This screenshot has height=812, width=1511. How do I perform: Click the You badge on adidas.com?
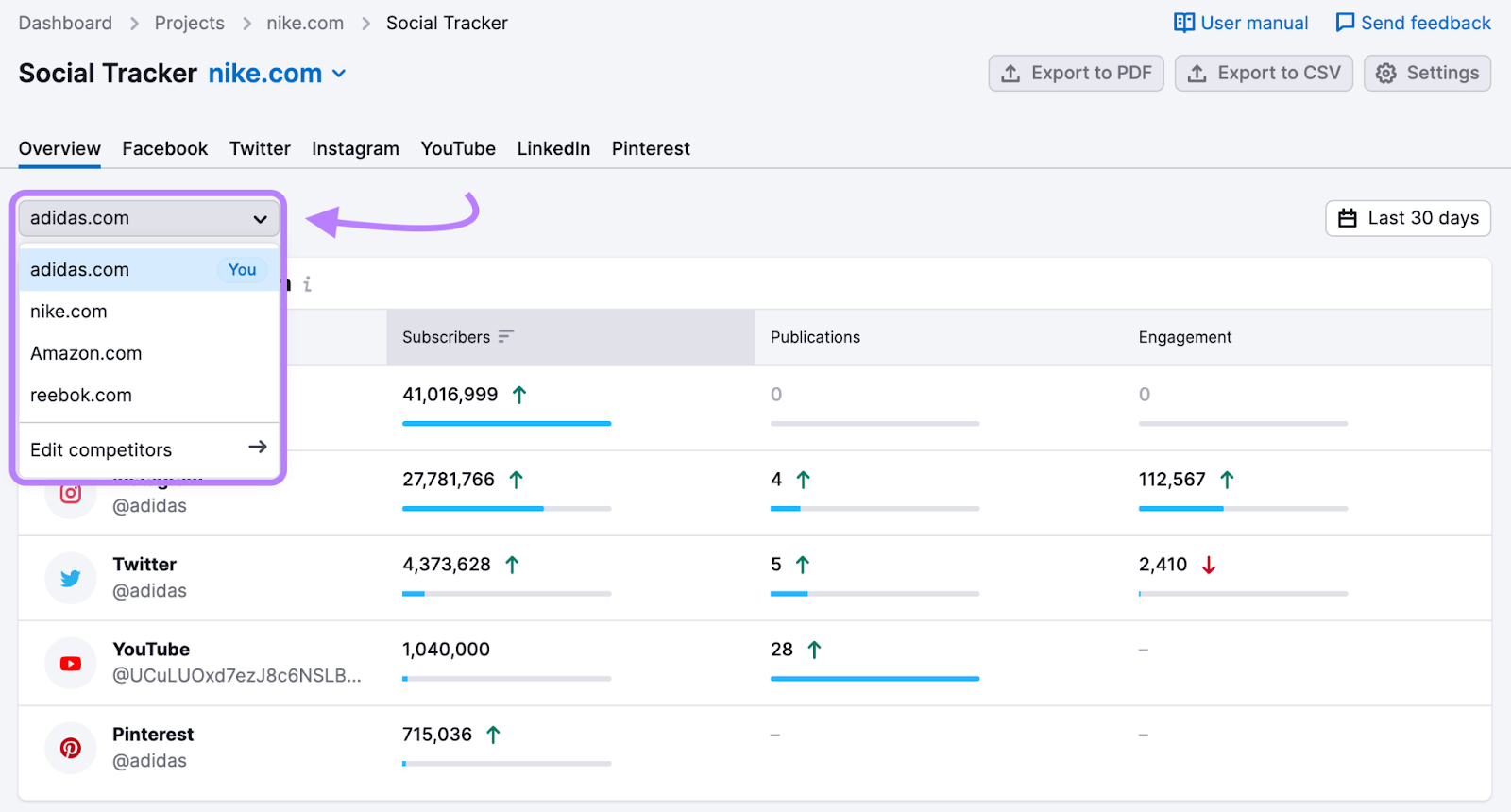point(242,270)
